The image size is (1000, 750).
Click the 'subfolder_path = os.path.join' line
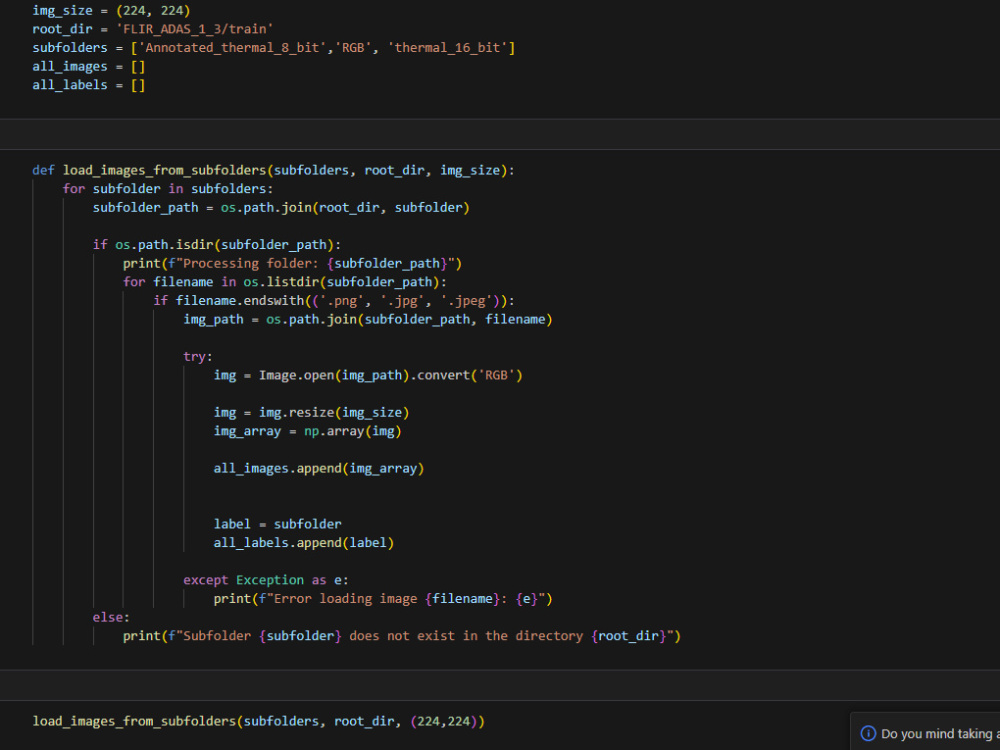pos(281,207)
